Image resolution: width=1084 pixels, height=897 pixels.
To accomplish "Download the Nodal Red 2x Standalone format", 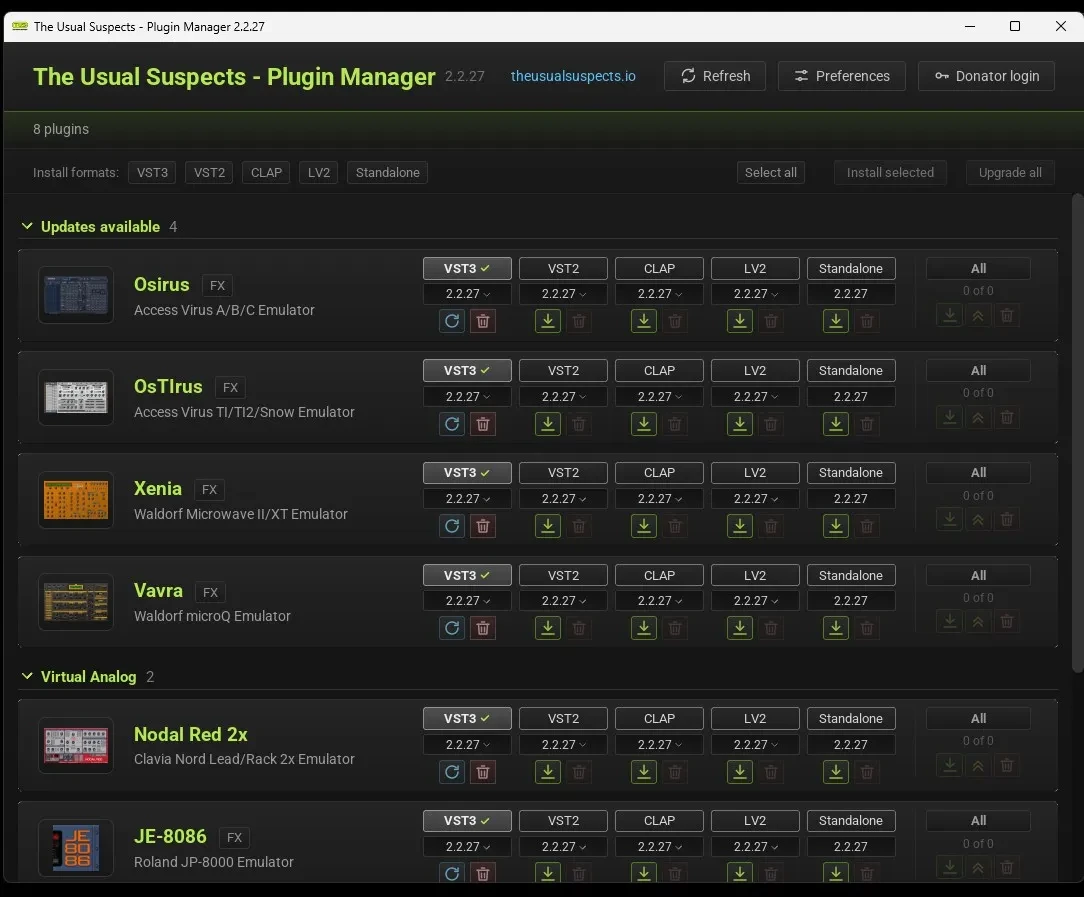I will coord(835,771).
